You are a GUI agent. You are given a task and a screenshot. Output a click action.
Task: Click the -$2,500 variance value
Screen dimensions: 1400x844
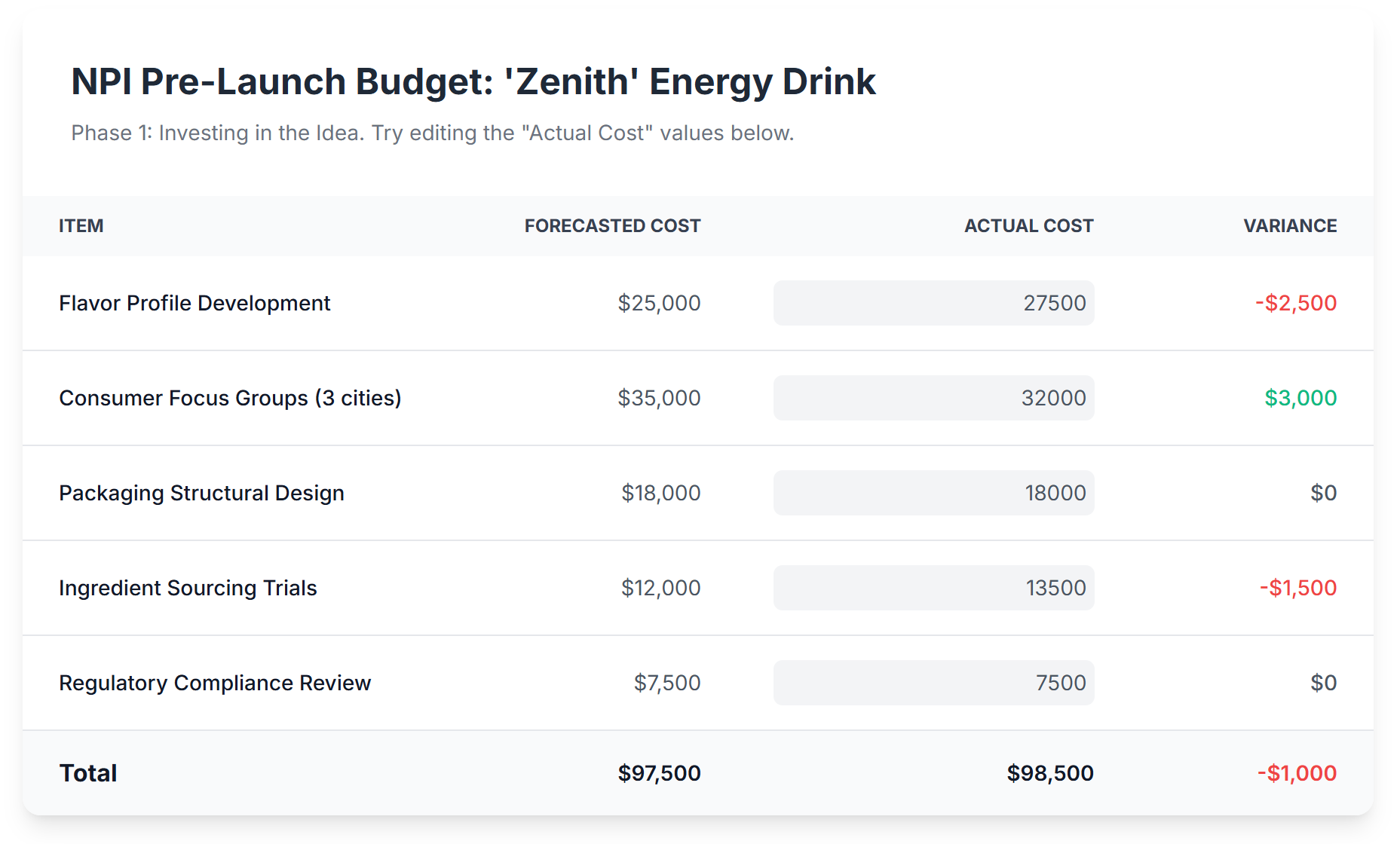(1296, 303)
